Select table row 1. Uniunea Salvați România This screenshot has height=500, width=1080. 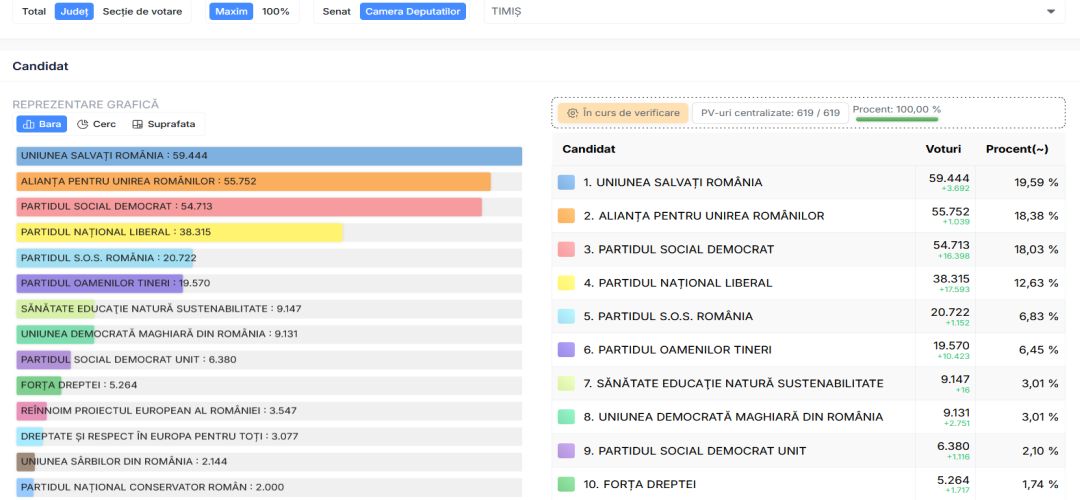tap(809, 183)
